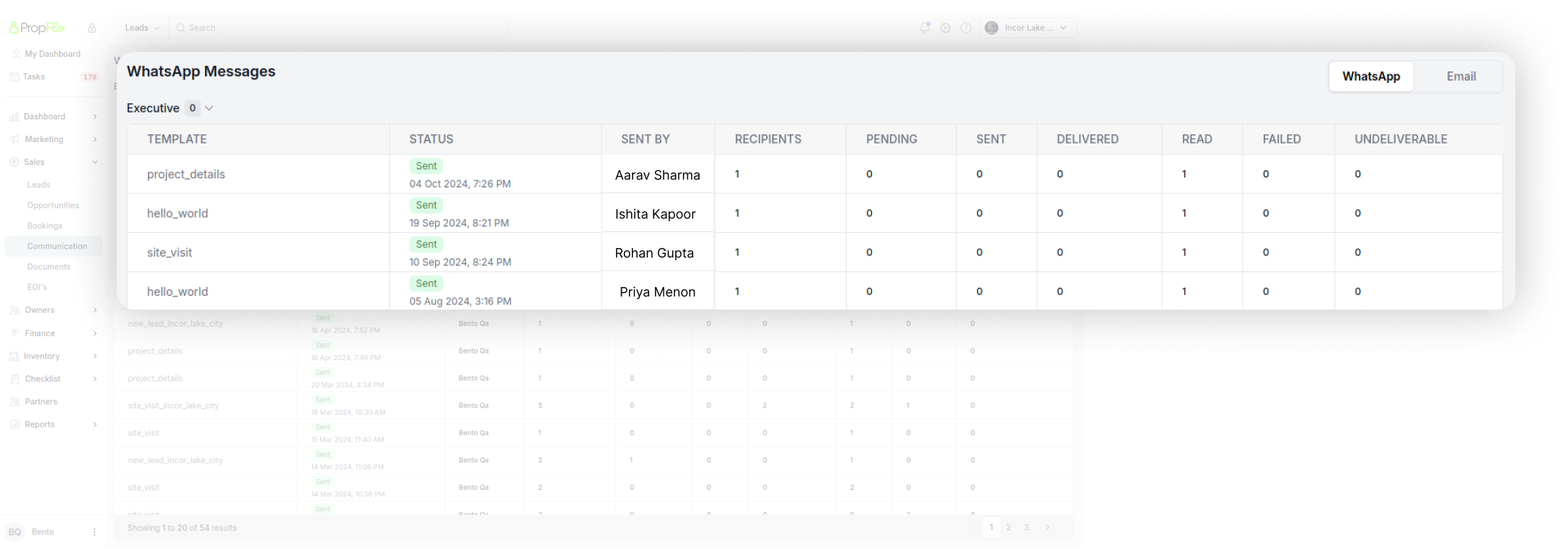Expand the Checklist sidebar chevron
Image resolution: width=1568 pixels, height=549 pixels.
pos(94,379)
